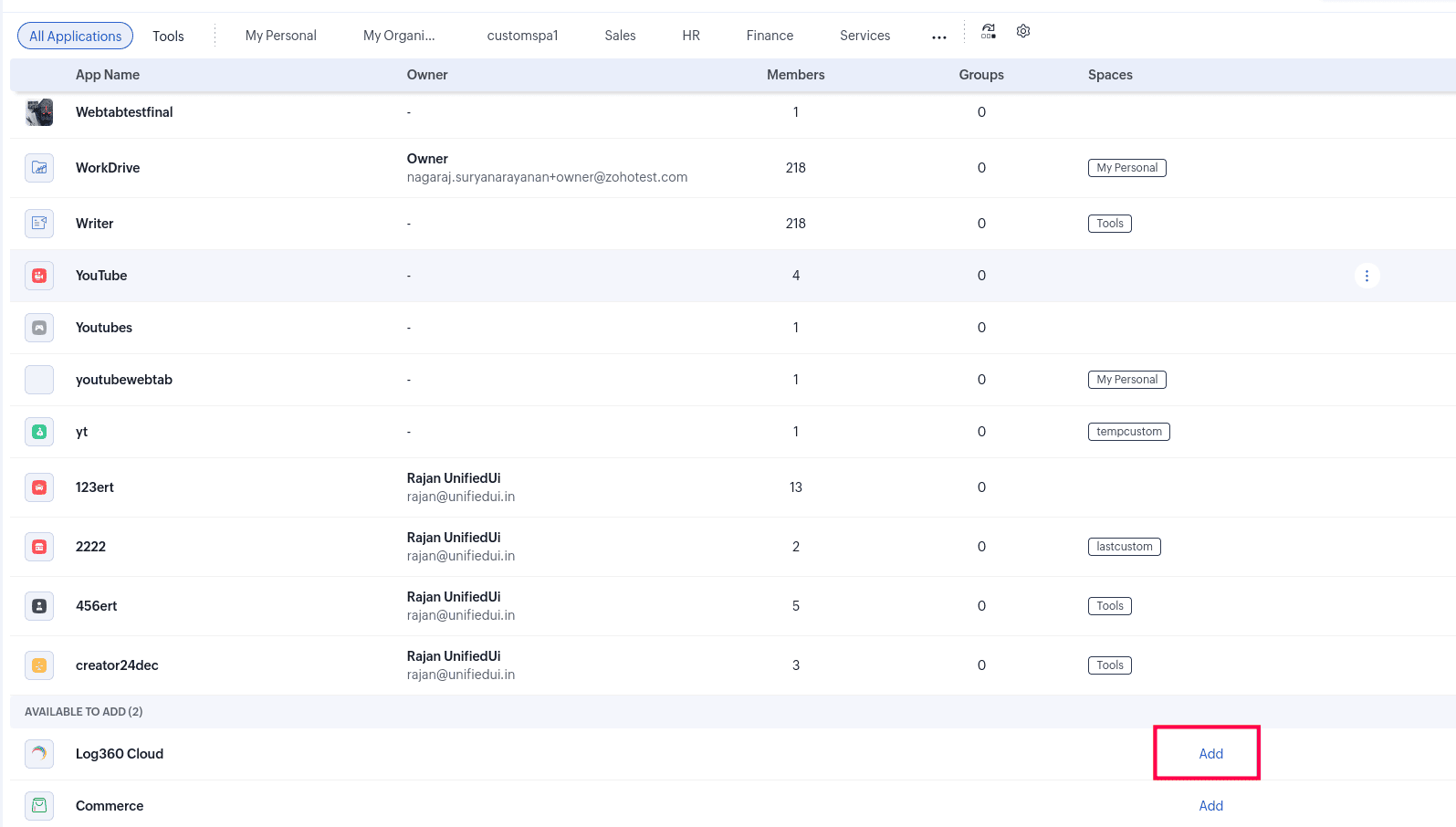Click the green yt app icon
Screen dimensions: 1456x827
39,432
